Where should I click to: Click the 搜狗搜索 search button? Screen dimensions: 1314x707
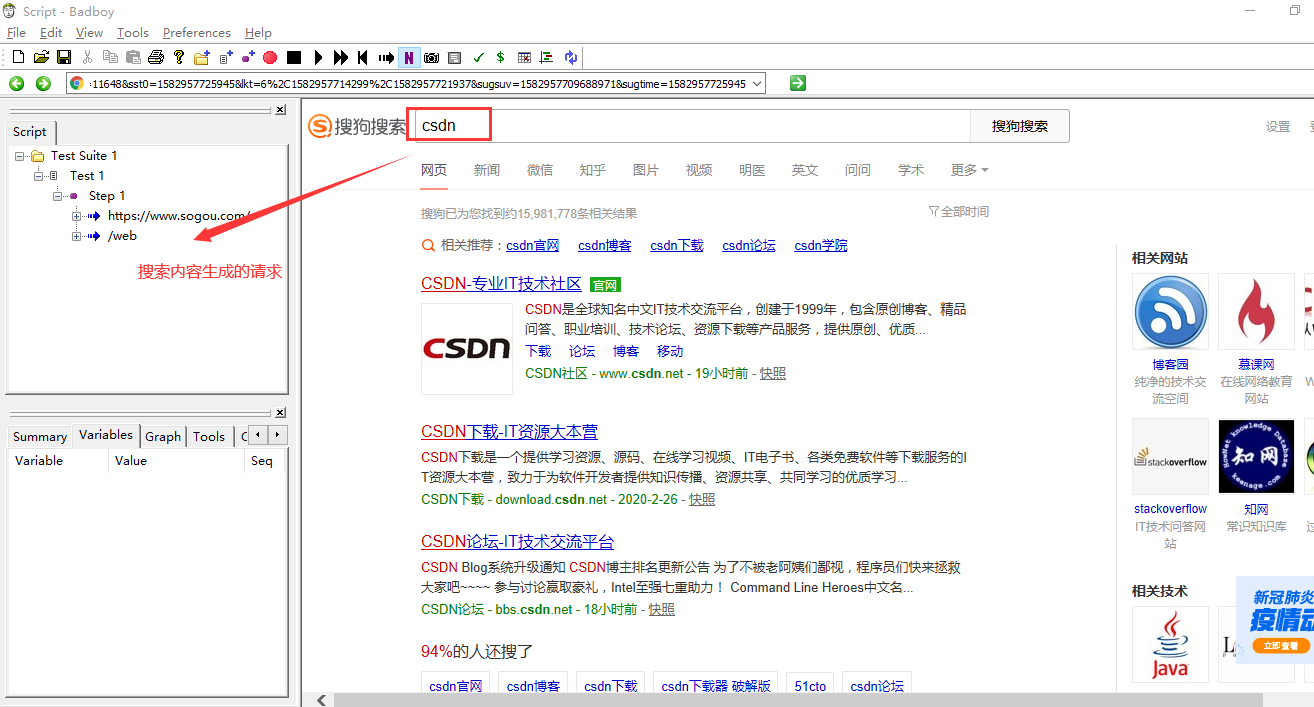pos(1020,126)
